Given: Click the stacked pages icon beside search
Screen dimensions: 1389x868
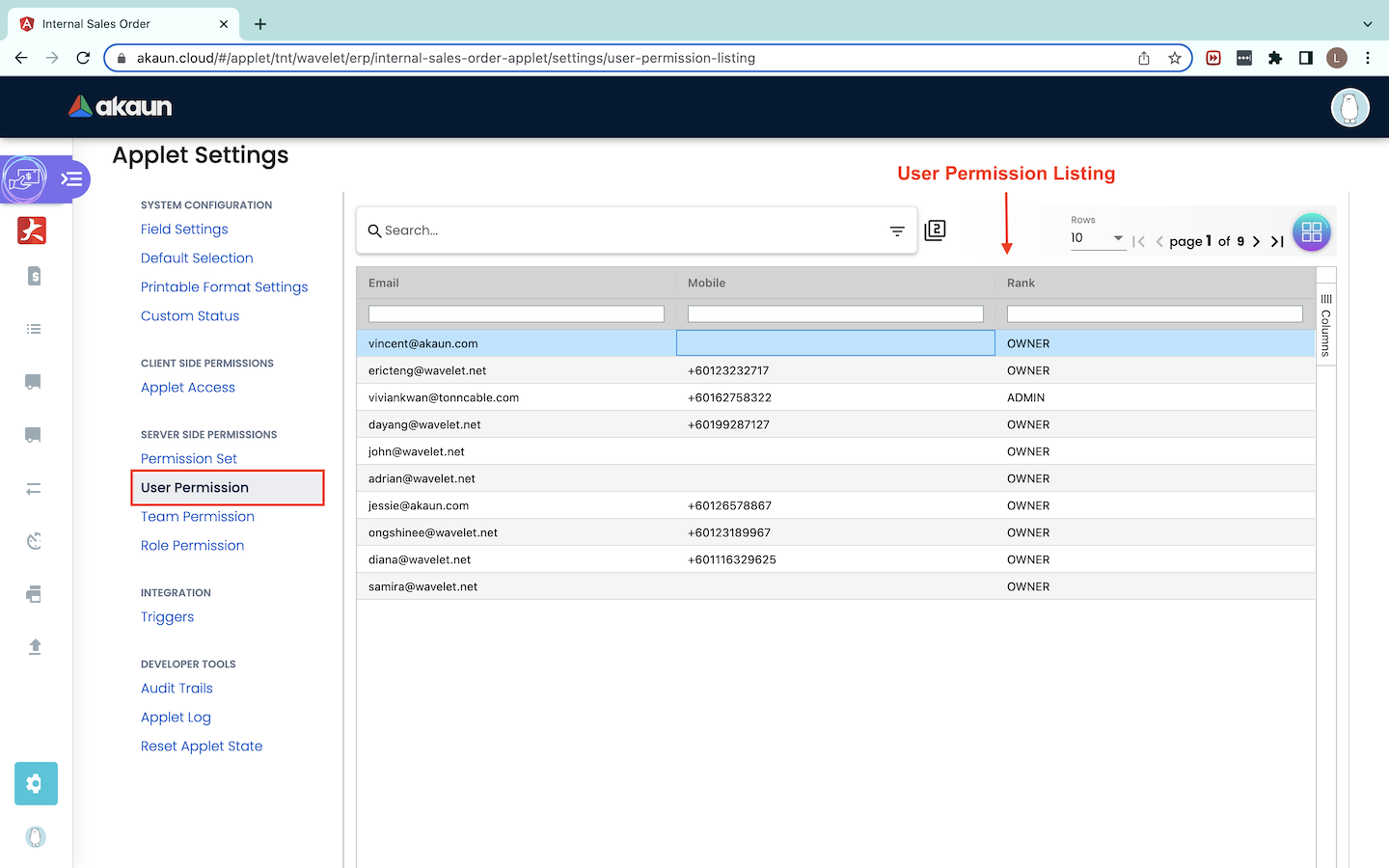Looking at the screenshot, I should (935, 231).
